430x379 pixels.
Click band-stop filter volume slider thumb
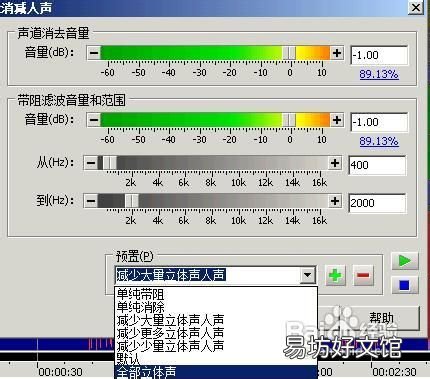289,120
